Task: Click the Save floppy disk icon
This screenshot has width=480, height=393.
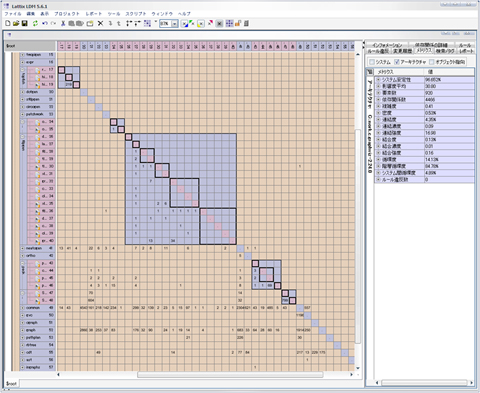Action: [24, 23]
